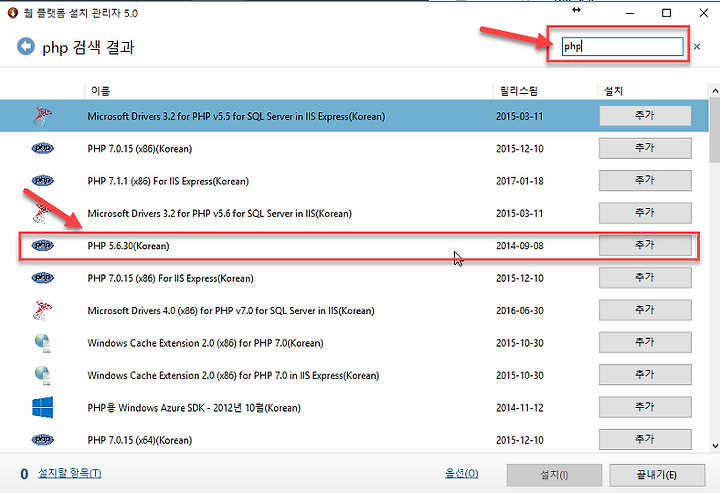Sort by the 설치 install column header
Image resolution: width=720 pixels, height=493 pixels.
coord(613,91)
